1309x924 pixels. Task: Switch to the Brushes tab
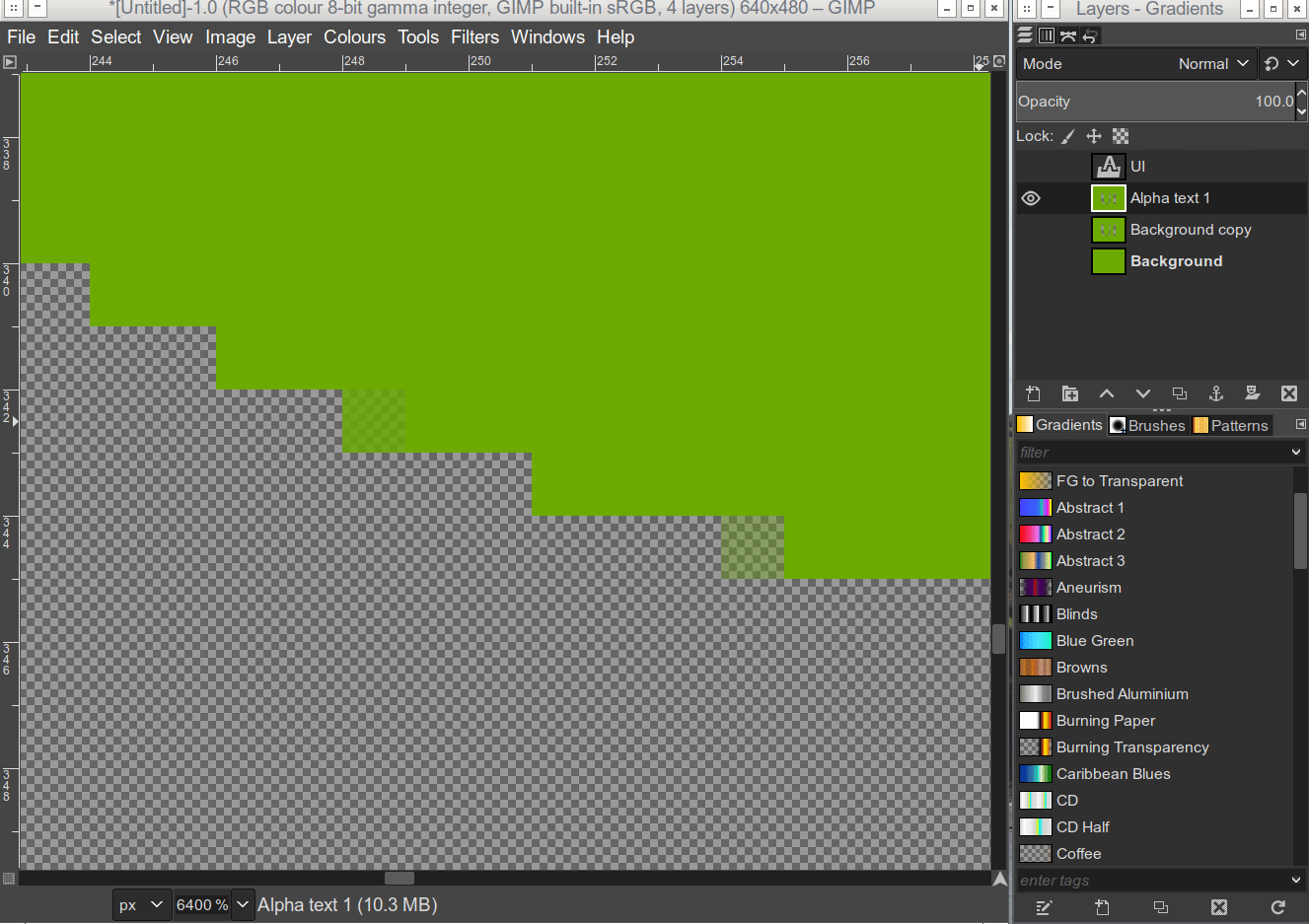click(1147, 425)
